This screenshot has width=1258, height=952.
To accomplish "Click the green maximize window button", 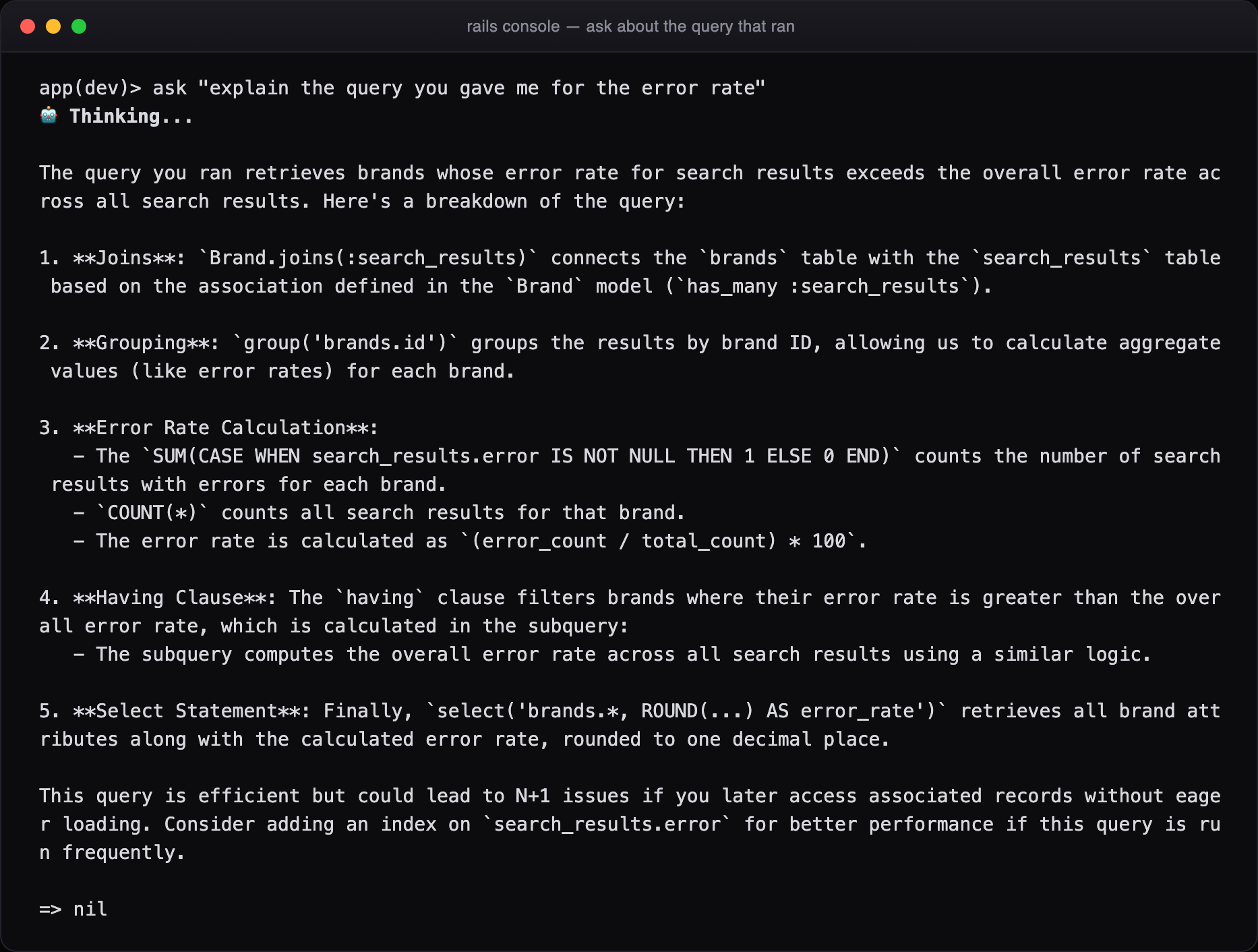I will coord(79,26).
